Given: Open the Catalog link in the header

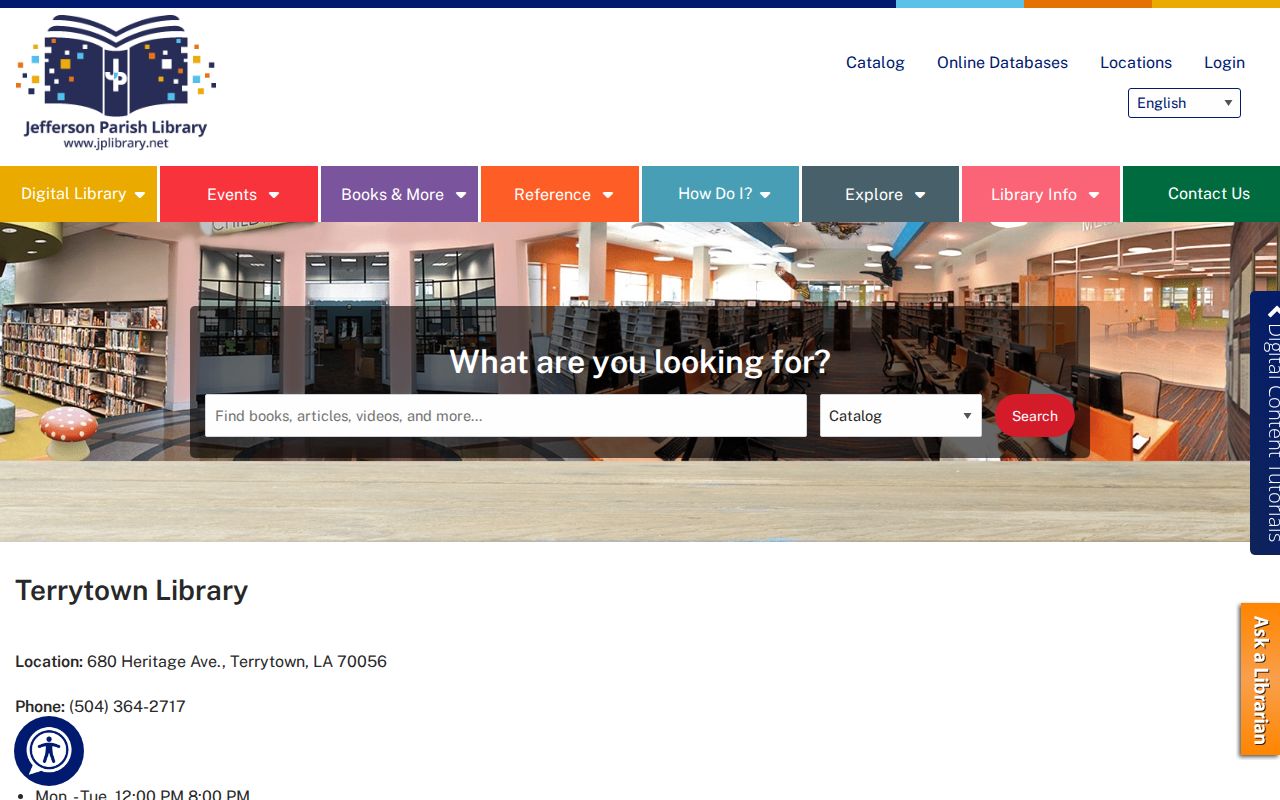Looking at the screenshot, I should pos(875,62).
